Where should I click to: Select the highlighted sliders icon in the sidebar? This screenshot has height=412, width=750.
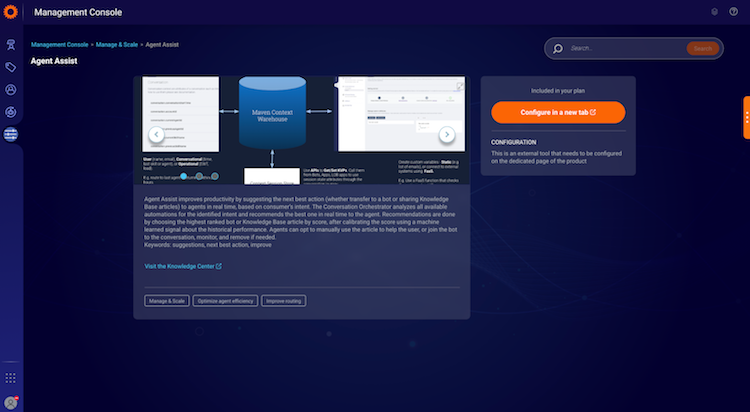[11, 134]
